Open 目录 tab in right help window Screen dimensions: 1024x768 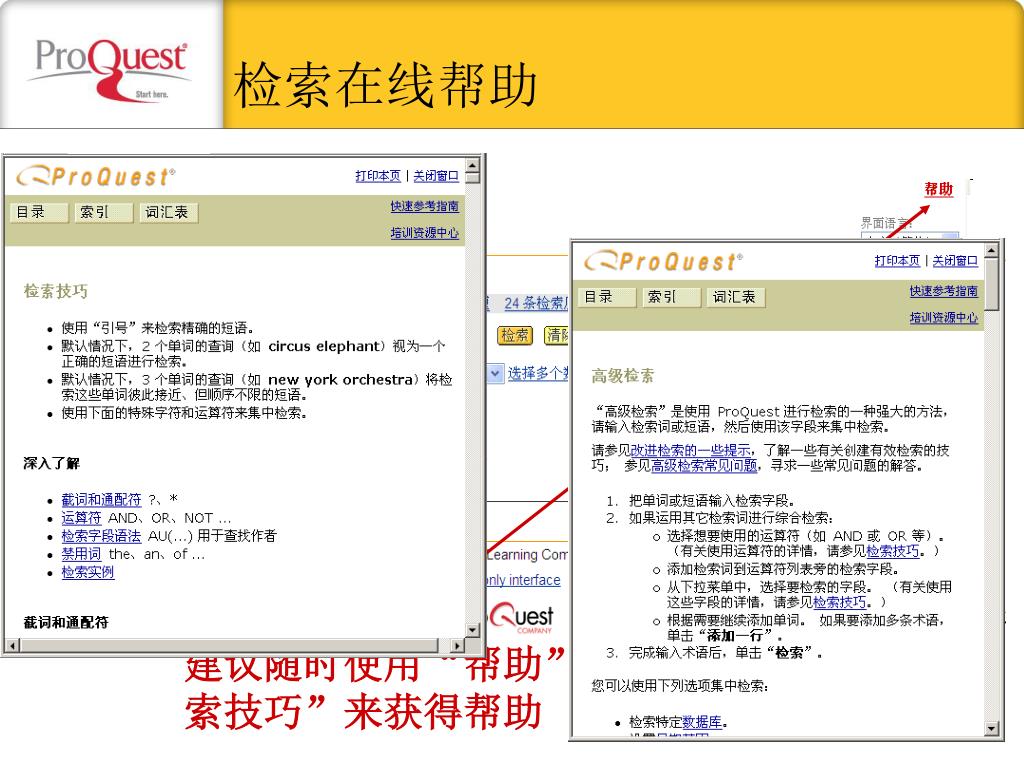pyautogui.click(x=607, y=297)
